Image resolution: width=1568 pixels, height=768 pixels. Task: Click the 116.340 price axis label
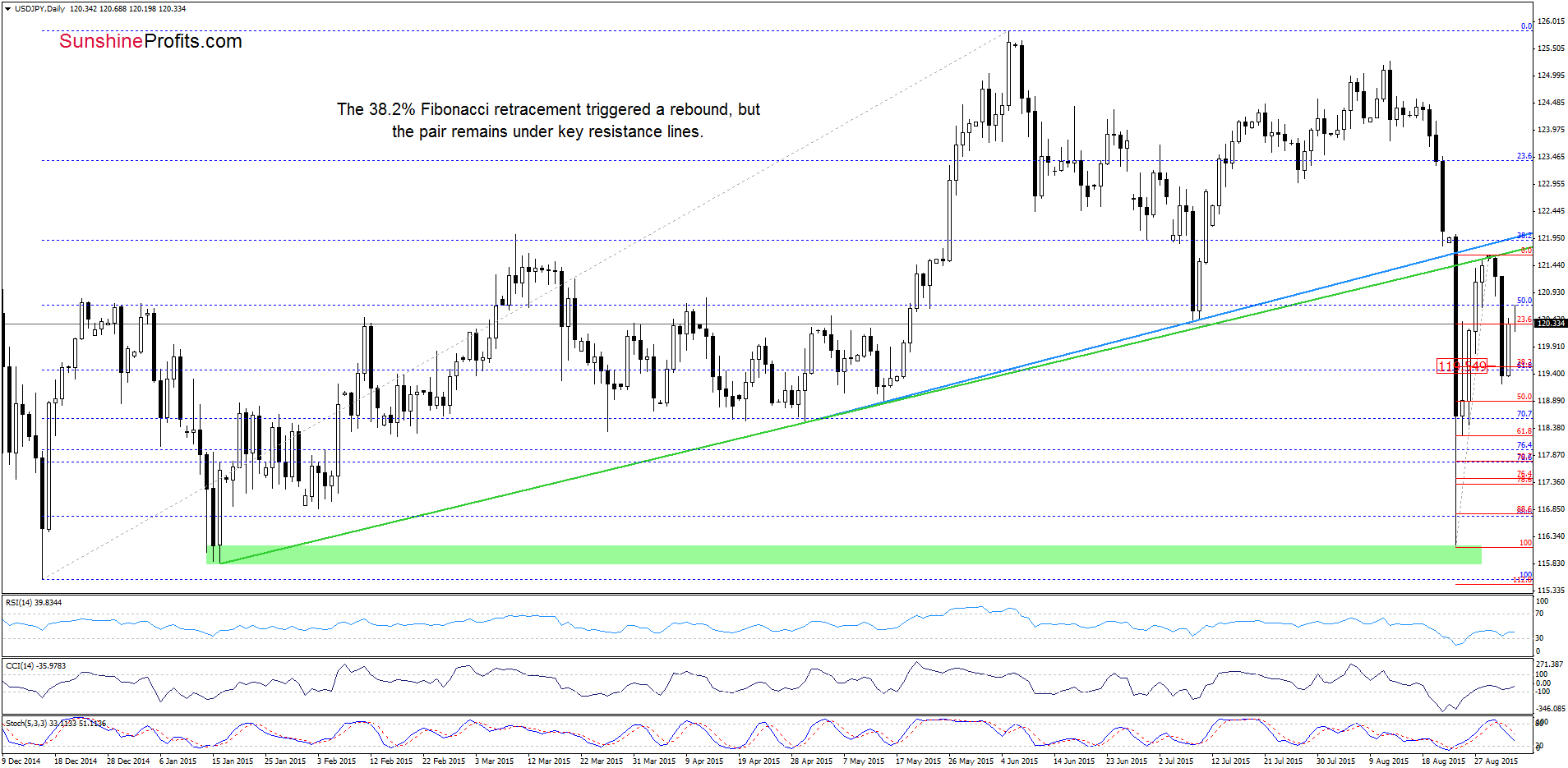(x=1551, y=536)
